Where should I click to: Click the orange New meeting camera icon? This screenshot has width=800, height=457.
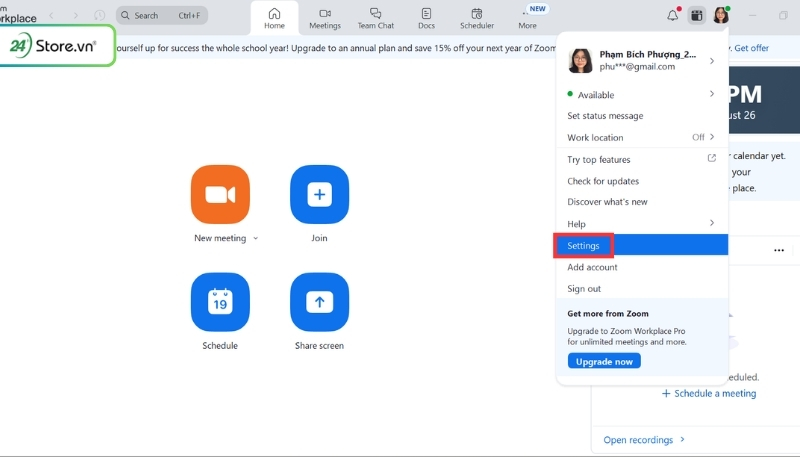(x=219, y=194)
